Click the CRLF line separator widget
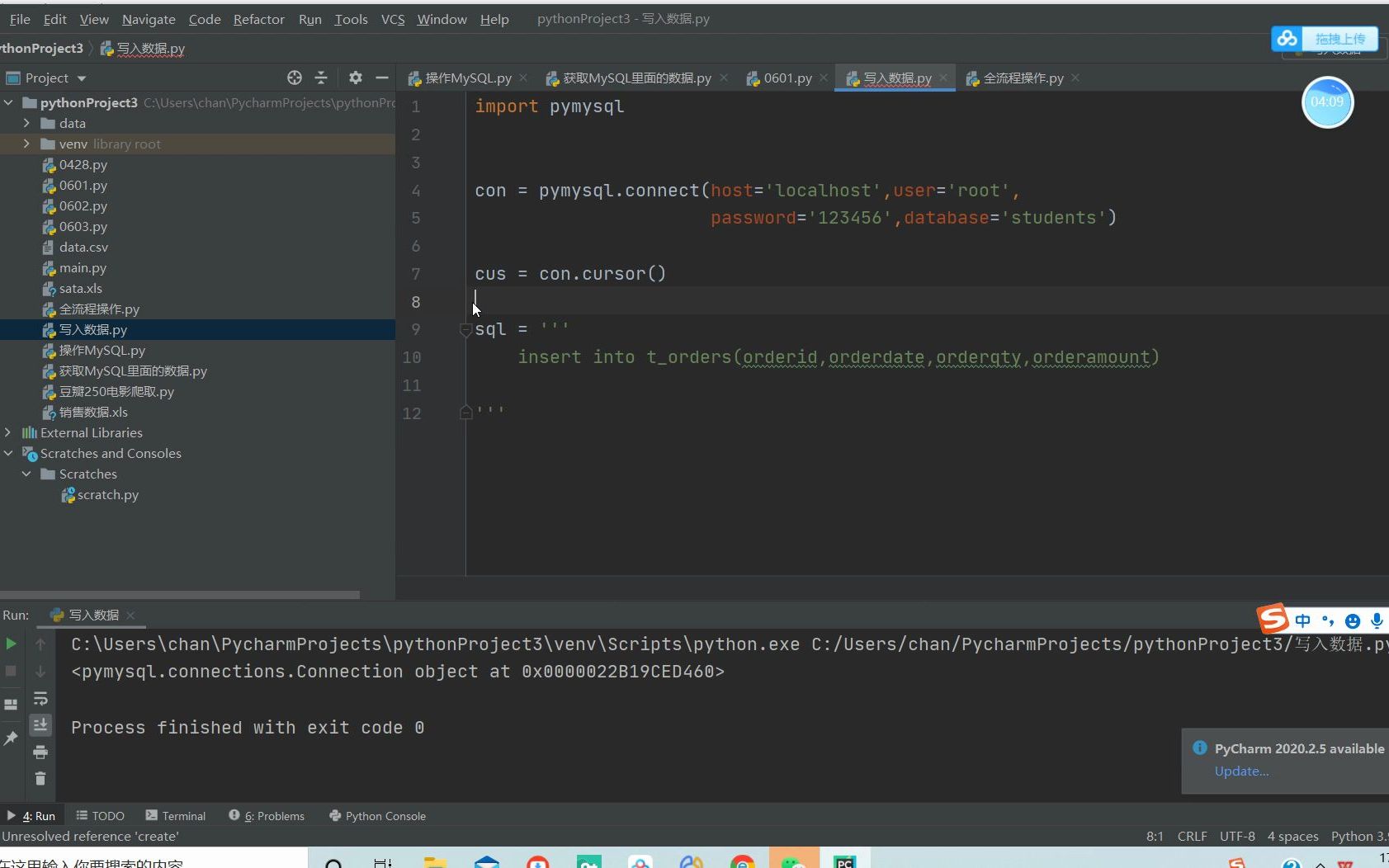This screenshot has width=1389, height=868. pos(1192,837)
